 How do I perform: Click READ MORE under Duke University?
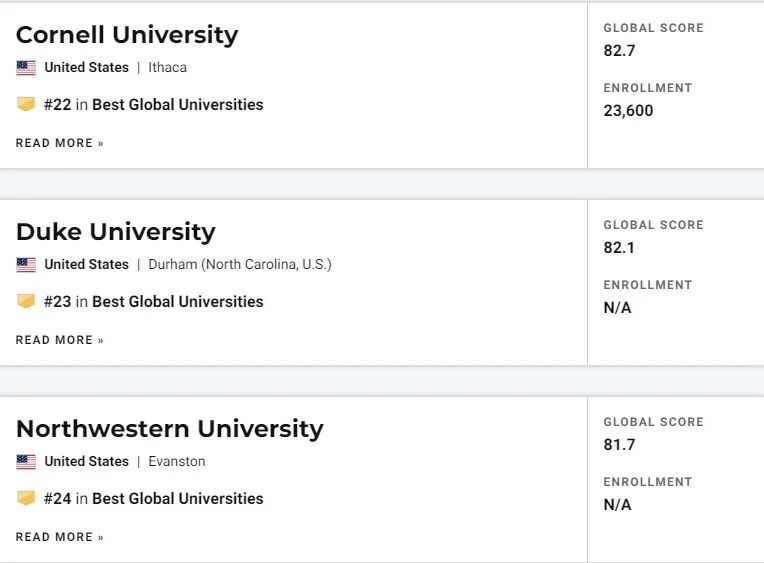point(59,340)
